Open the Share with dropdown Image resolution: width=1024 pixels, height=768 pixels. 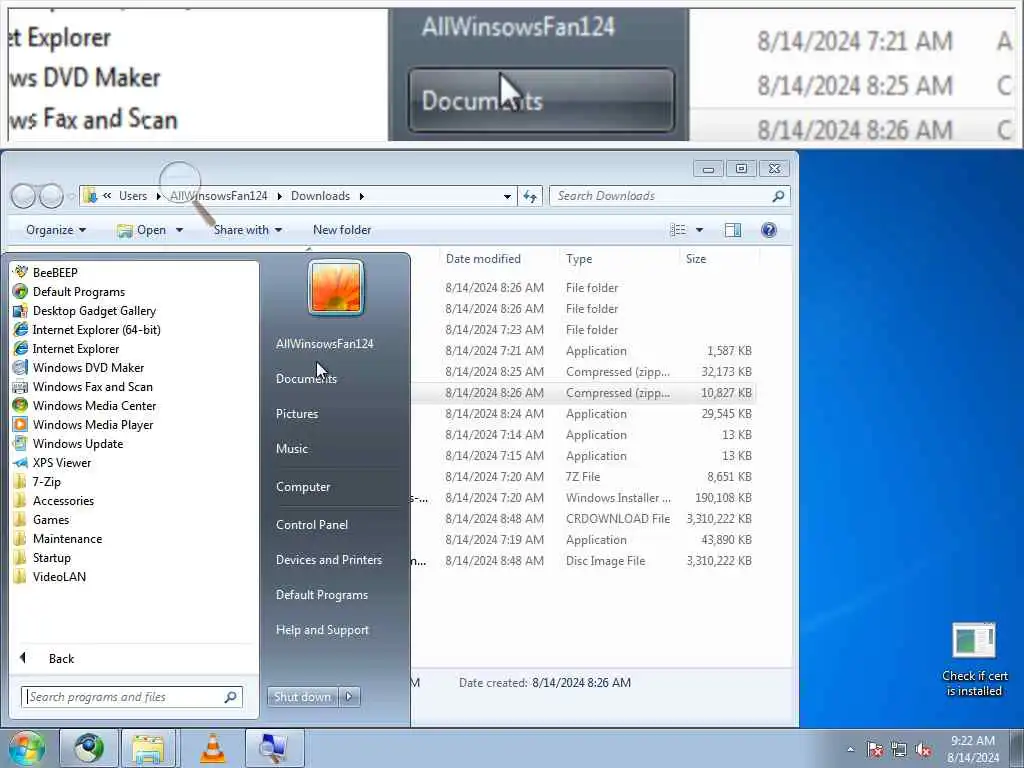[x=248, y=230]
